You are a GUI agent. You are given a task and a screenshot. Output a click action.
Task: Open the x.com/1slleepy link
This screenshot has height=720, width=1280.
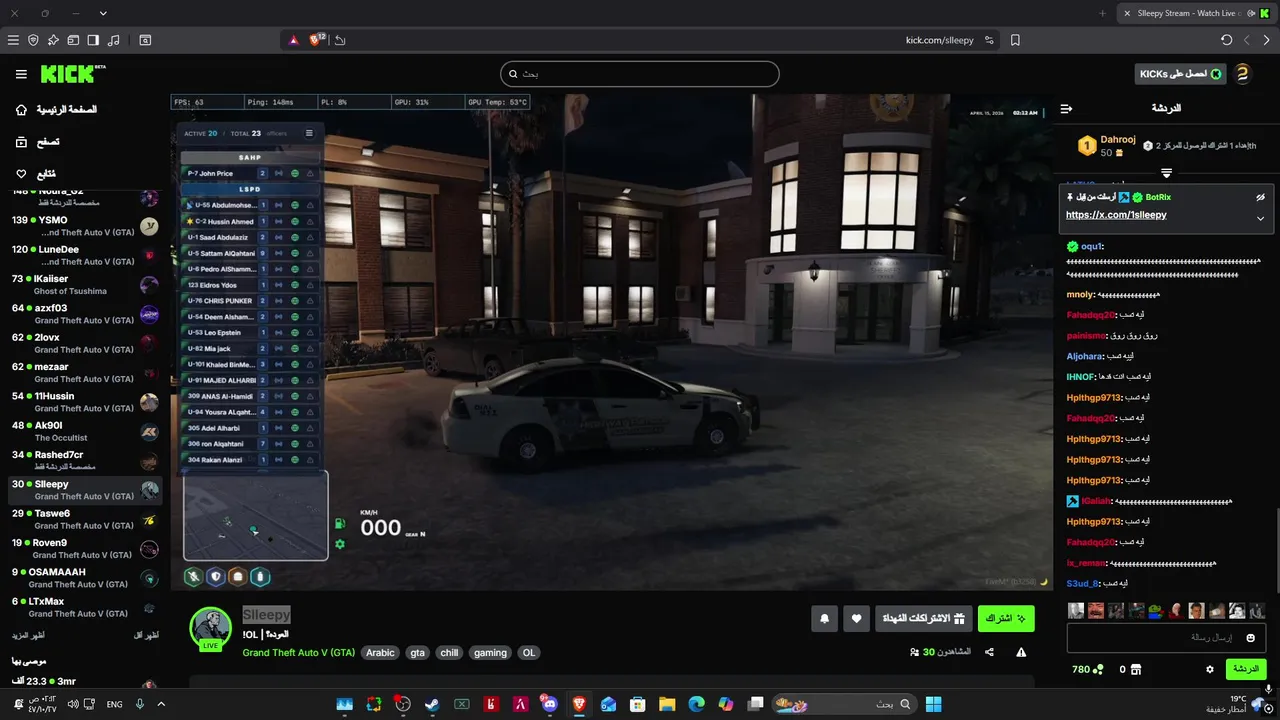pyautogui.click(x=1116, y=215)
